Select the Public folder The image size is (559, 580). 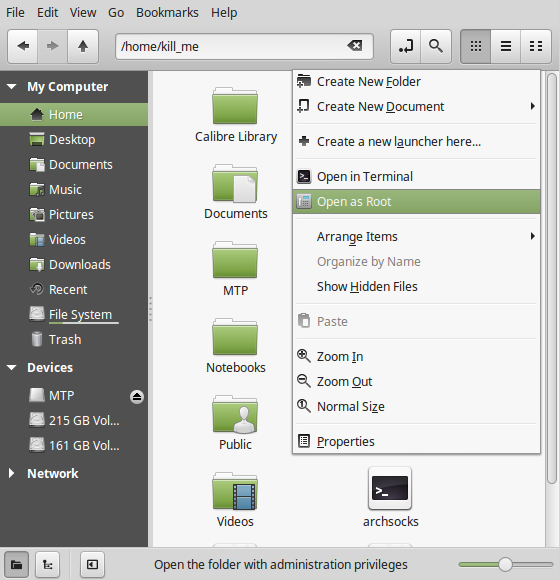click(235, 423)
